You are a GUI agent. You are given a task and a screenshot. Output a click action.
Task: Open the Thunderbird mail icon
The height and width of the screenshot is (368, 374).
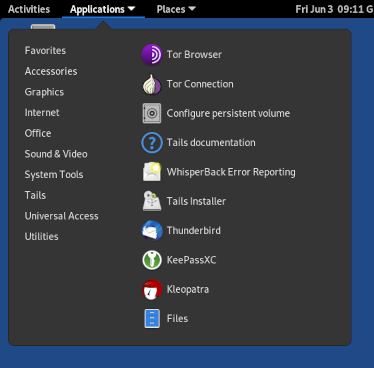tap(152, 231)
